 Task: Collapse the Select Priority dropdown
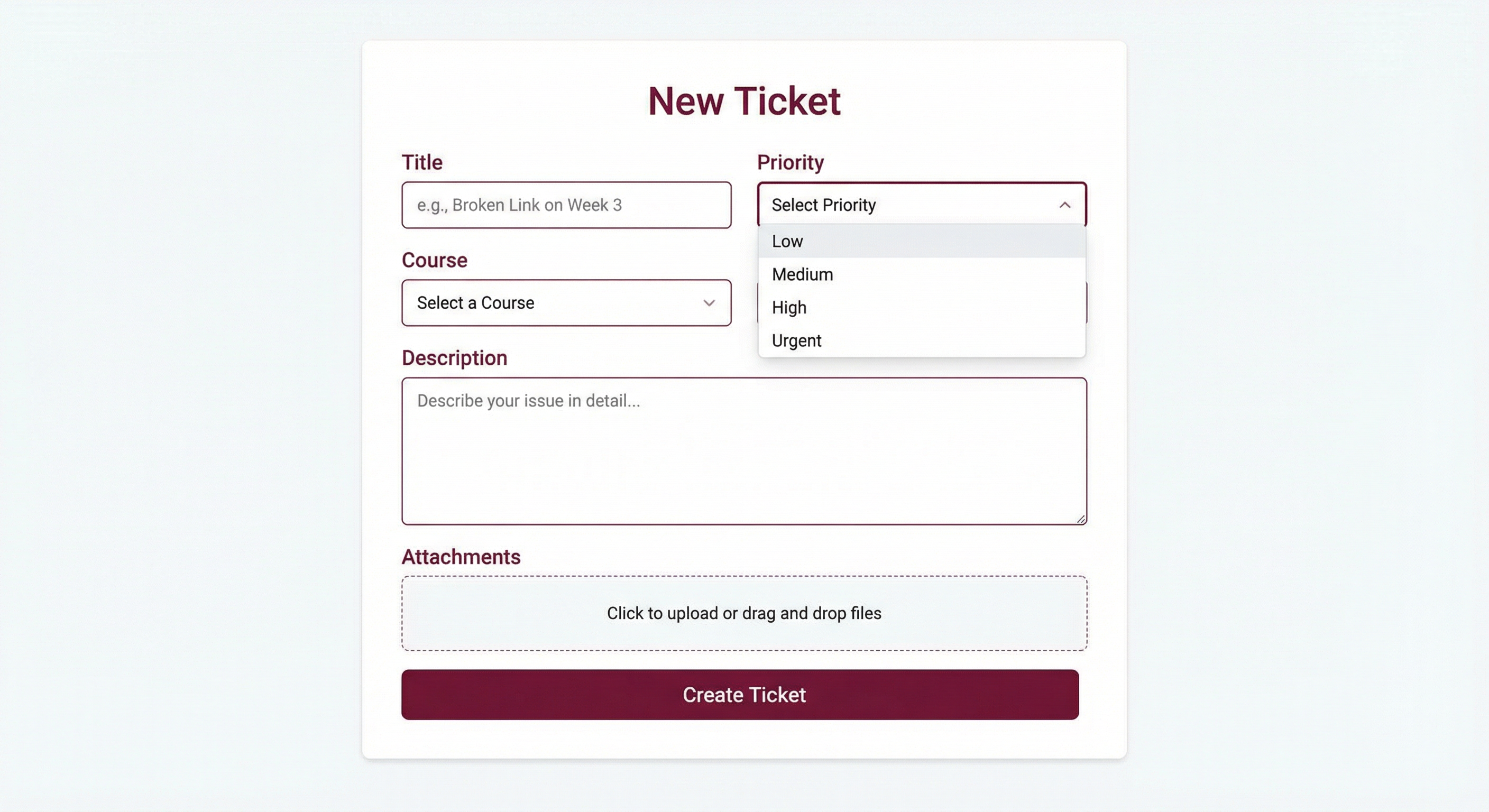[922, 205]
